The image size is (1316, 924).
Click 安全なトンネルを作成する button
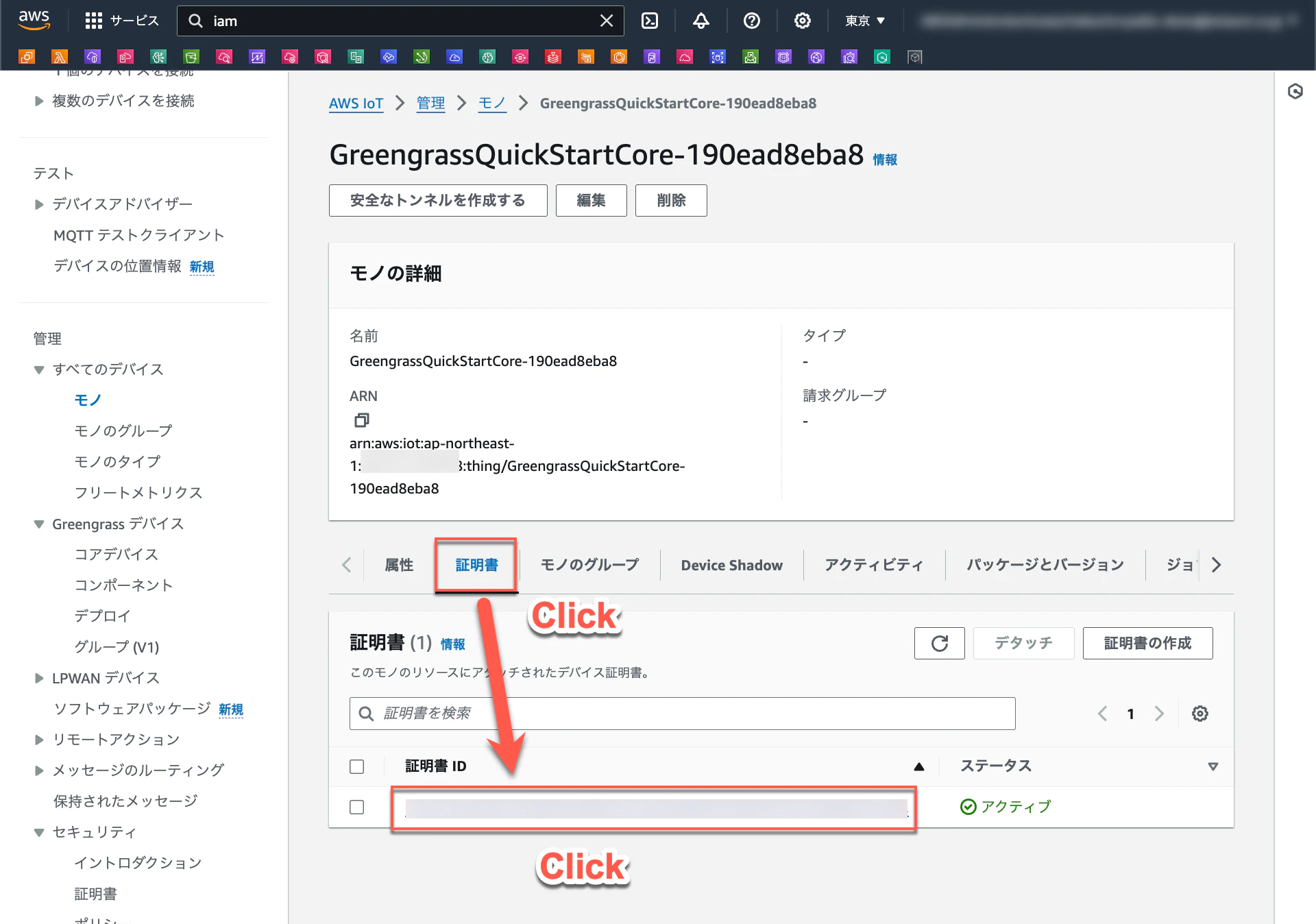[438, 200]
